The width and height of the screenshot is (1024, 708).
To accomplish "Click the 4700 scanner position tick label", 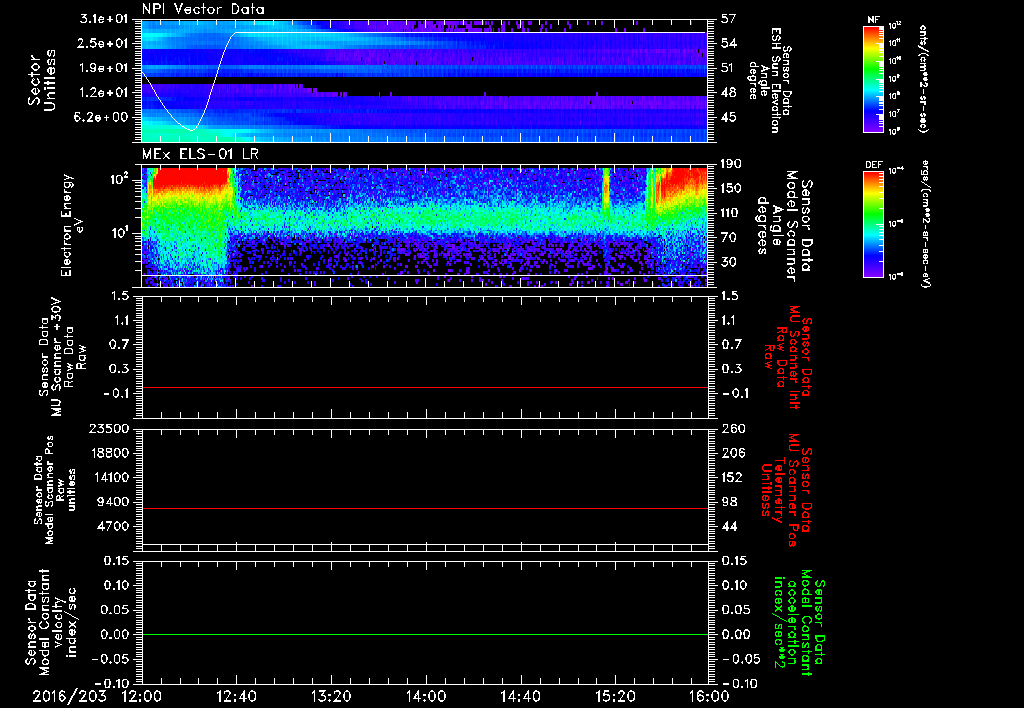I will coord(114,526).
